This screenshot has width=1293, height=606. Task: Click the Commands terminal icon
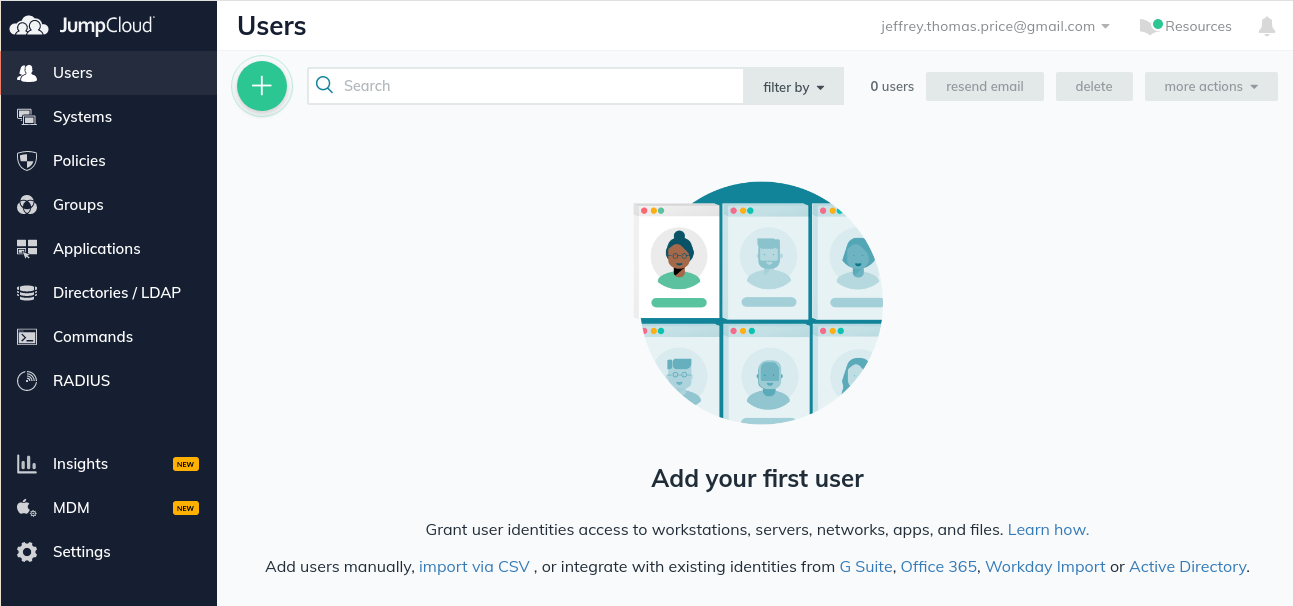tap(27, 337)
